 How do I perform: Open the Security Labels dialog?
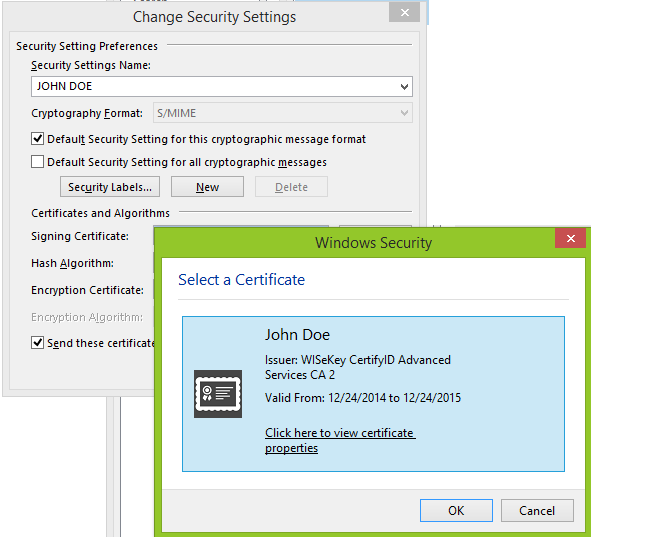[x=110, y=187]
